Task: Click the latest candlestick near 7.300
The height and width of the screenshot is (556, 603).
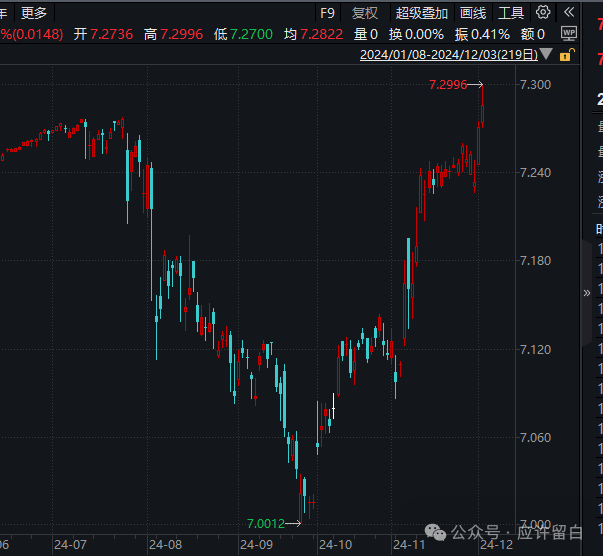Action: tap(482, 105)
